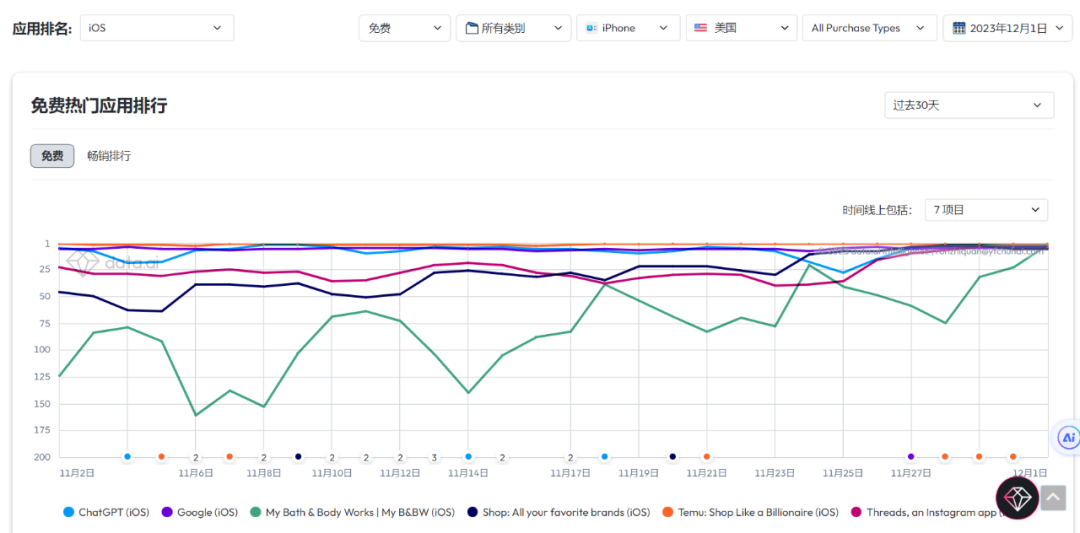The image size is (1080, 533).
Task: Open the 所有类别 category dropdown
Action: (514, 28)
